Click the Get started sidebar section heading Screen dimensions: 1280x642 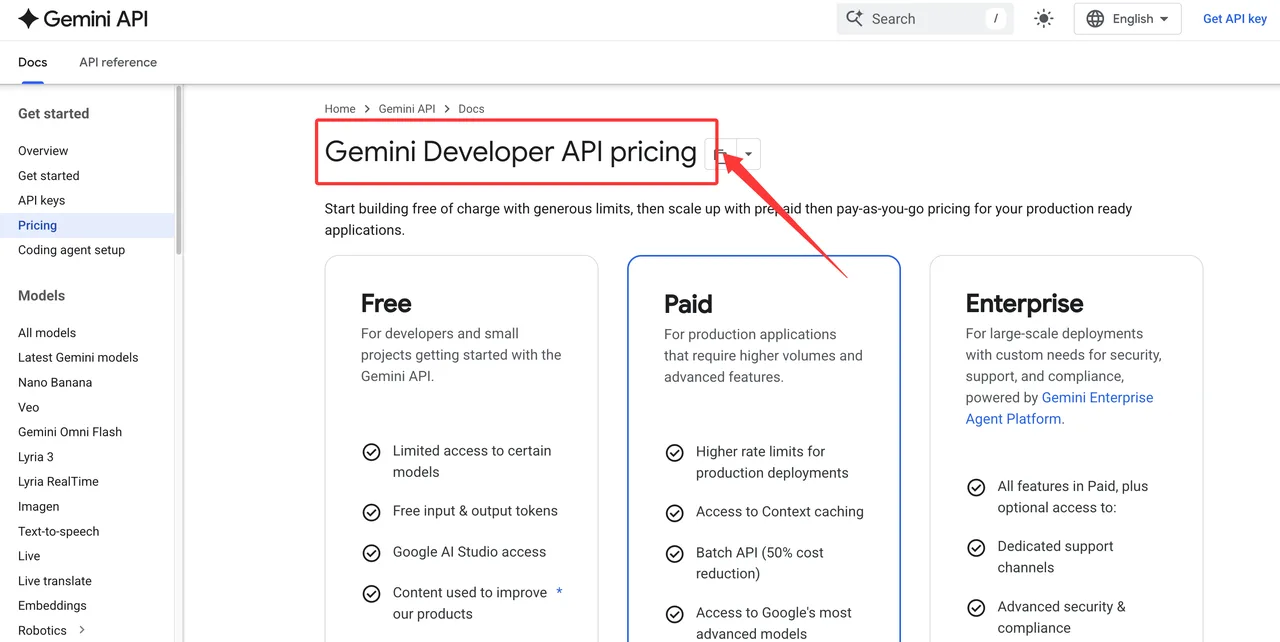pos(54,114)
